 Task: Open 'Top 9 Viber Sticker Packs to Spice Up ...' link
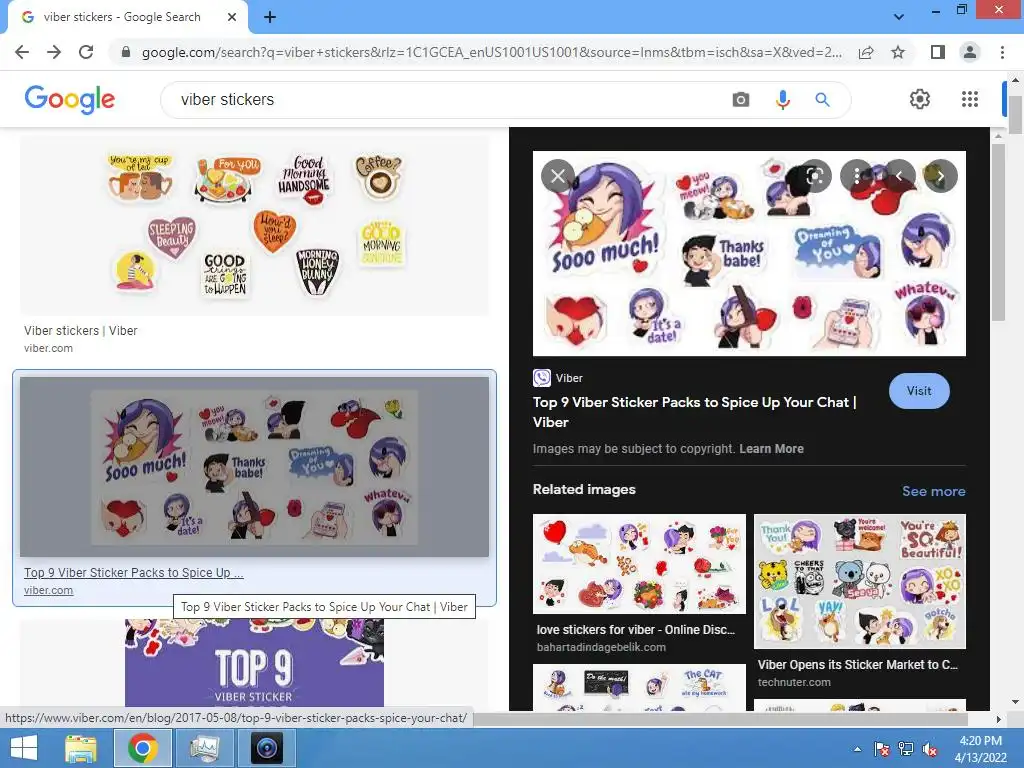(x=134, y=573)
